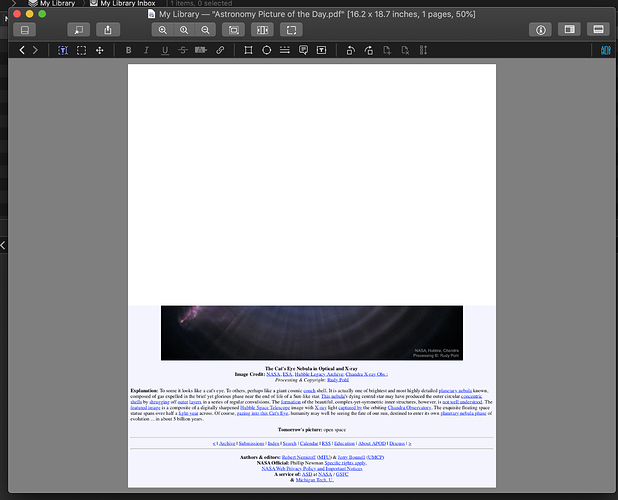This screenshot has width=618, height=500.
Task: Go forward to next page
Action: tap(35, 50)
